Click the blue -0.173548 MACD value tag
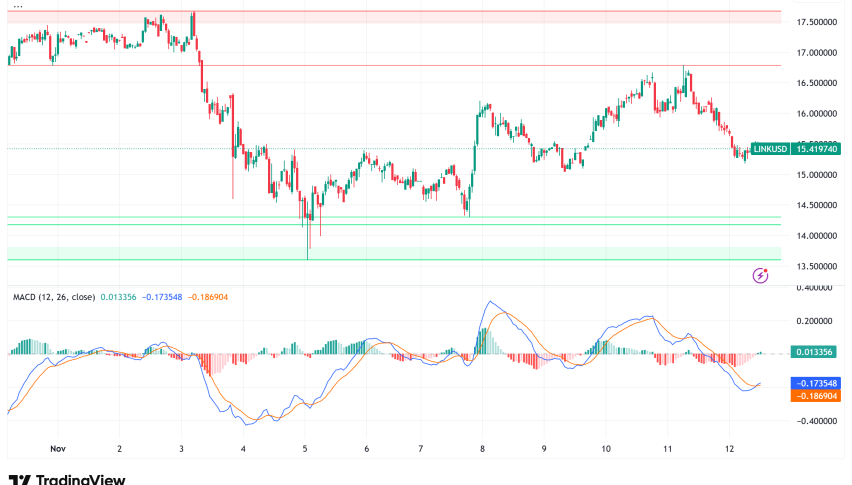The image size is (852, 485). pos(816,383)
